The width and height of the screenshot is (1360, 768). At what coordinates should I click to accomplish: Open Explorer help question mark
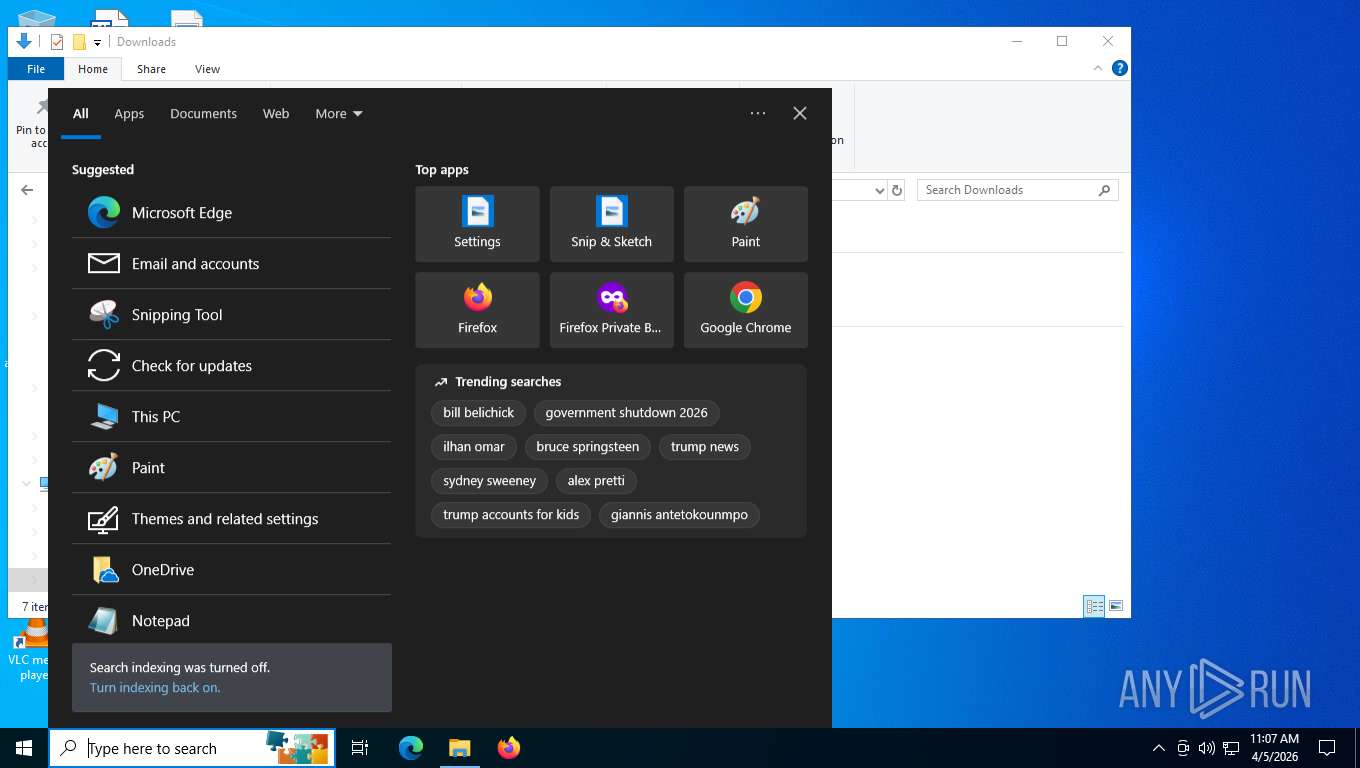click(x=1120, y=68)
